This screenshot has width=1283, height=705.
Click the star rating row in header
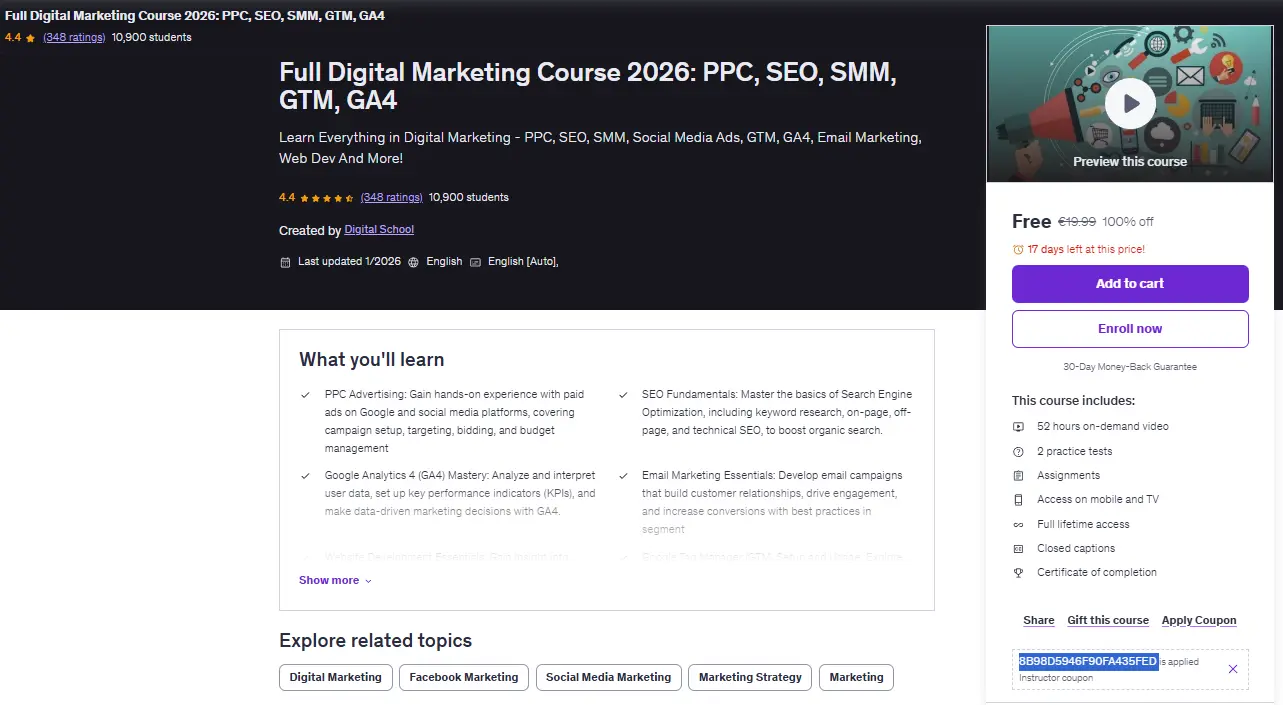tap(326, 198)
